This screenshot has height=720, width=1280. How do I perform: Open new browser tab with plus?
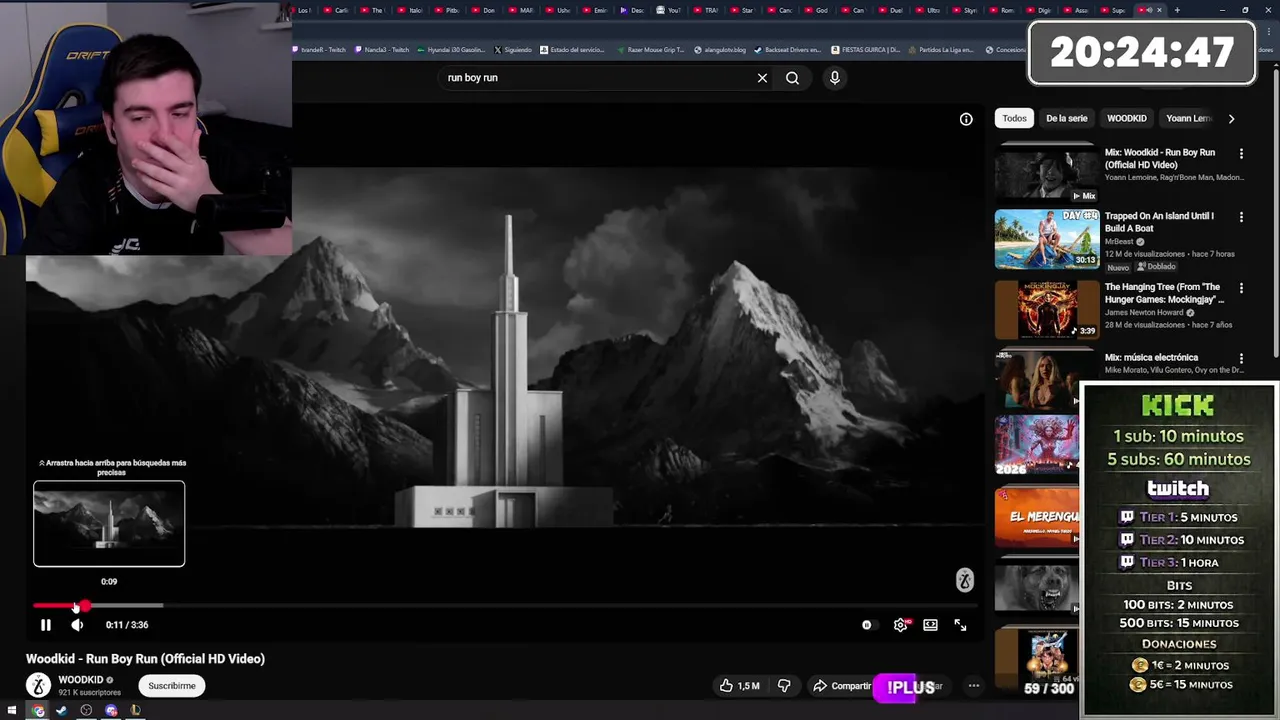coord(1176,10)
